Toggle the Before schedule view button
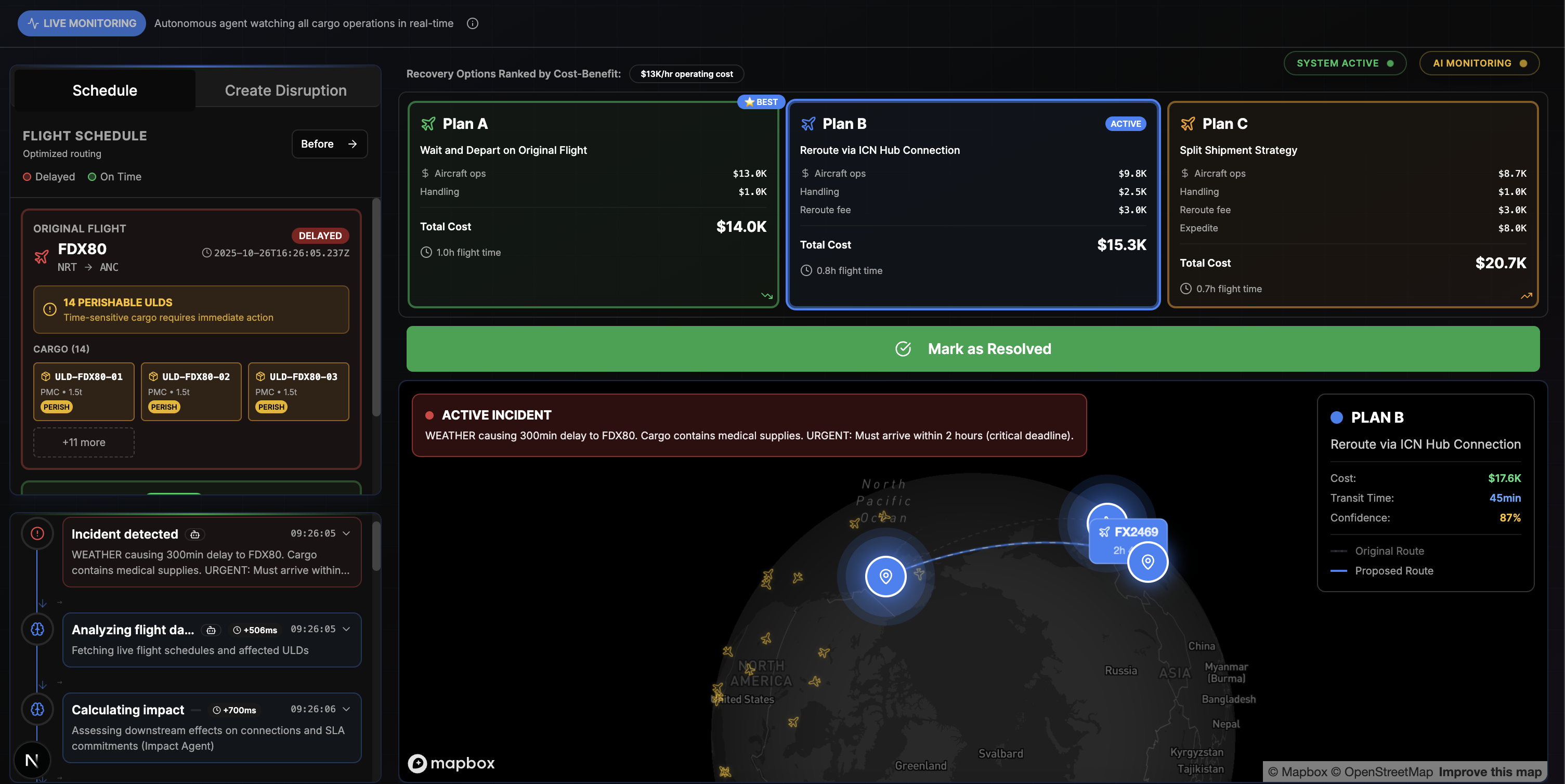This screenshot has width=1565, height=784. [x=329, y=144]
